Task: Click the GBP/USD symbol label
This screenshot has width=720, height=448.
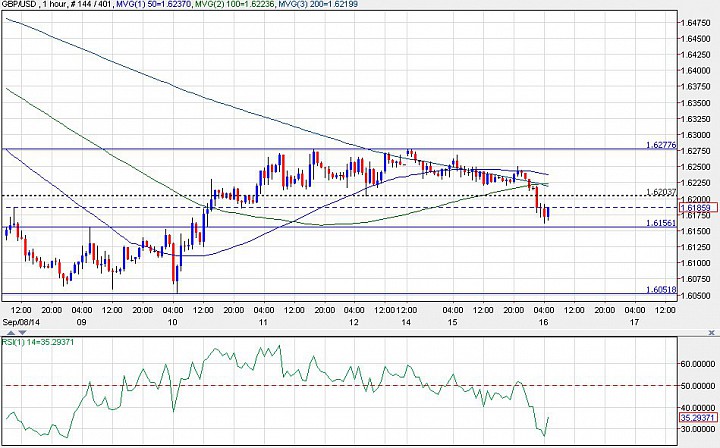Action: click(18, 4)
